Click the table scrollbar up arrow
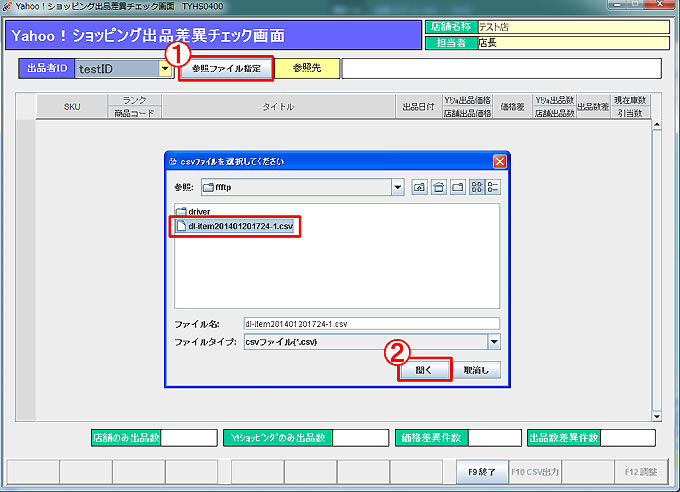The height and width of the screenshot is (492, 680). pos(657,125)
